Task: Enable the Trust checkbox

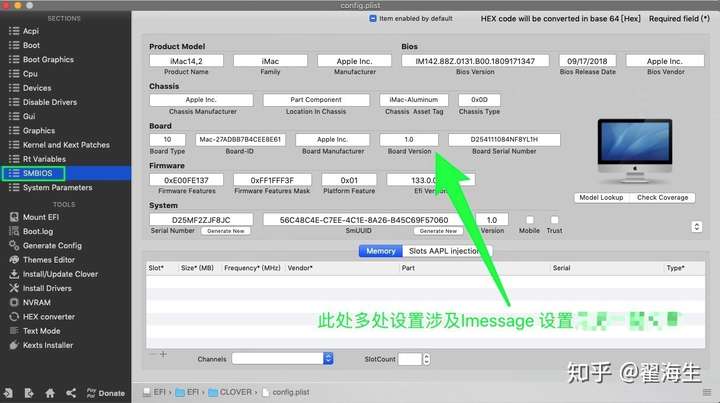Action: (x=554, y=220)
